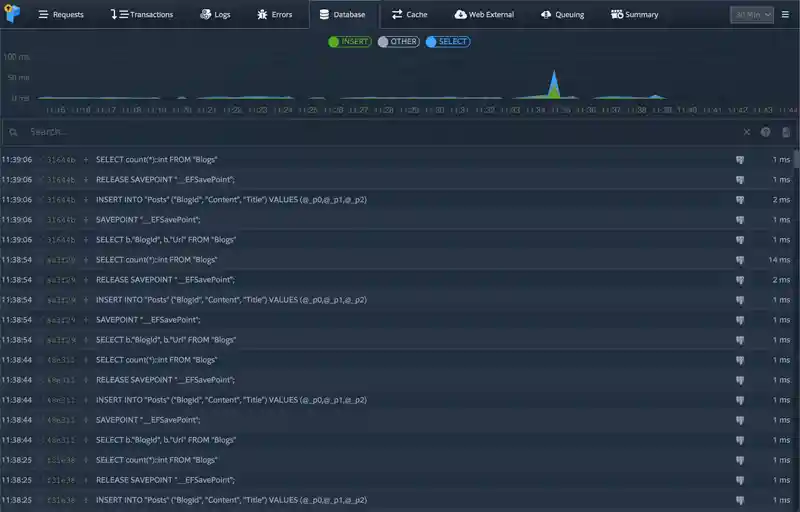Click request ID on 11:38:54 SELECT count(*) row
Viewport: 800px width, 512px height.
point(61,260)
